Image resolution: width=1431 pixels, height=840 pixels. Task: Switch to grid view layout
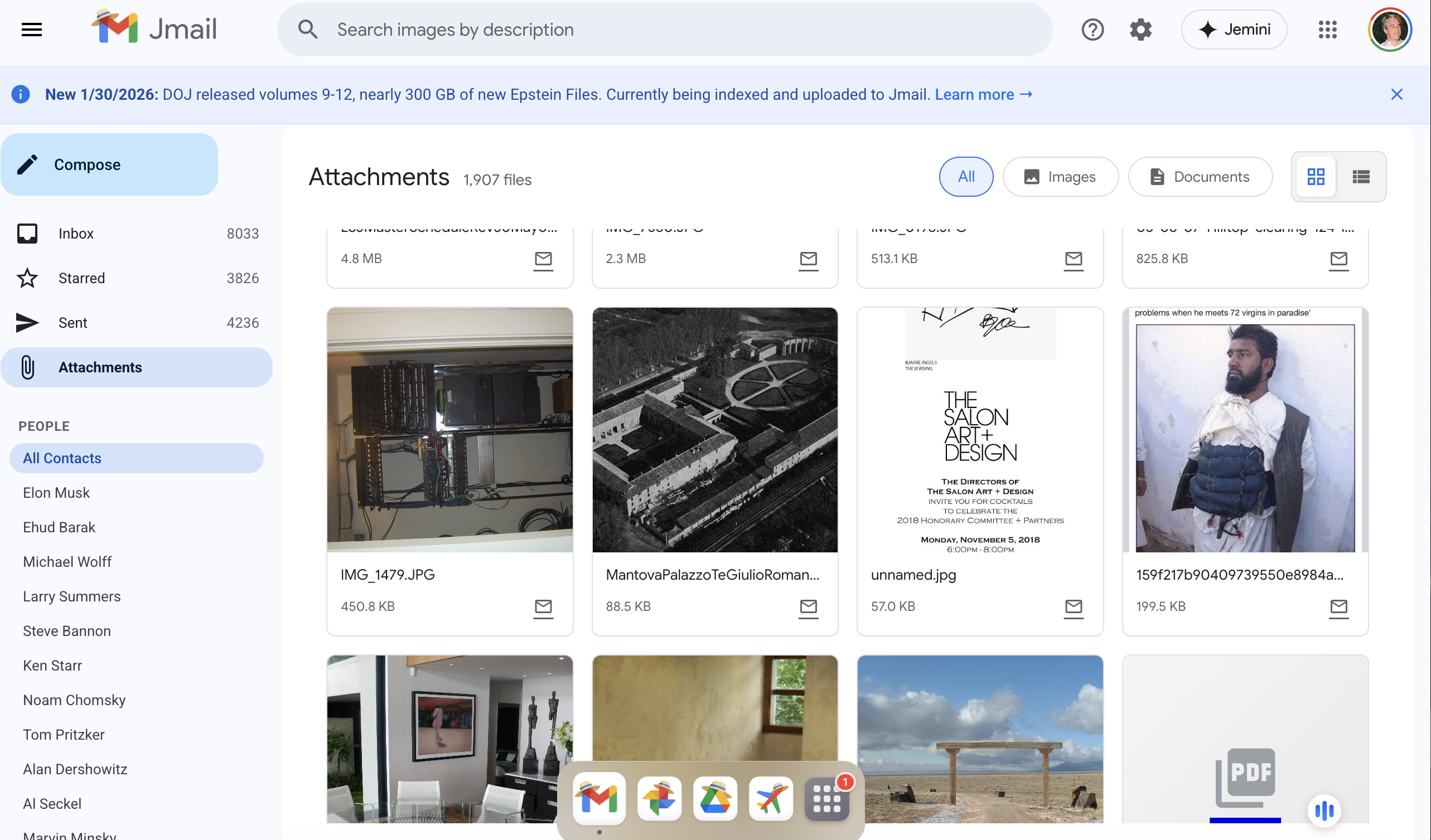[1316, 177]
